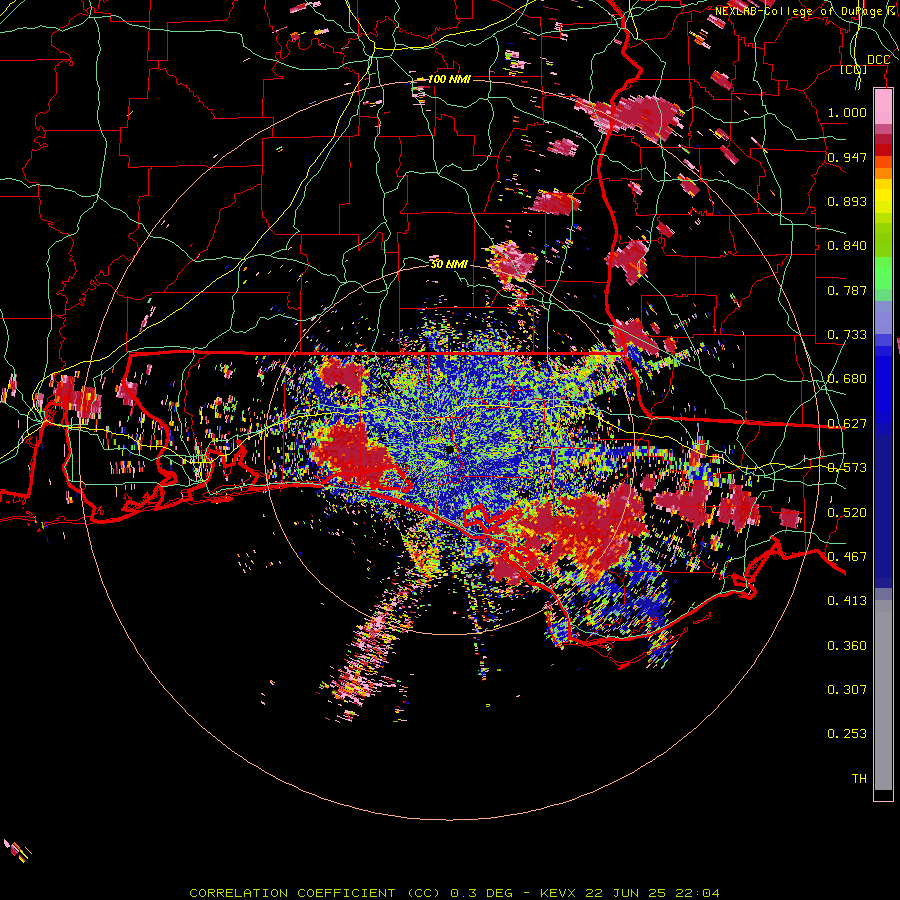The width and height of the screenshot is (900, 900).
Task: Click the black radar site marker at ring center
Action: coord(449,449)
